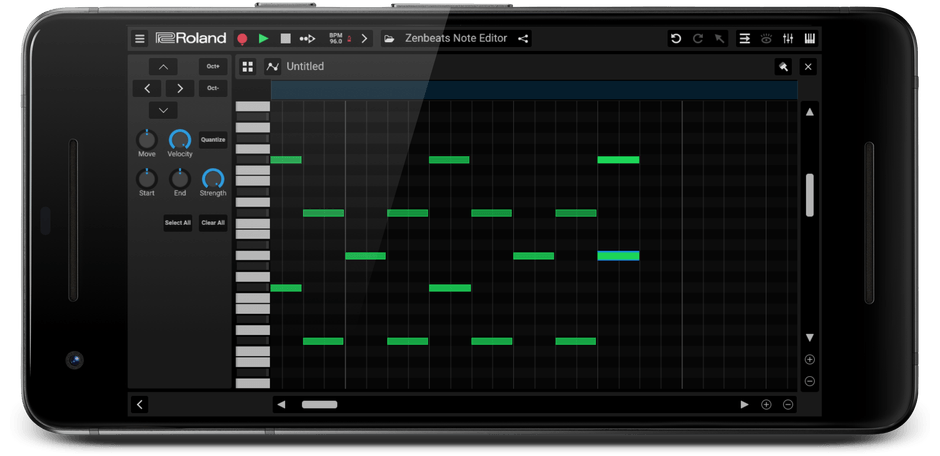Click the Oct+ button

[212, 67]
